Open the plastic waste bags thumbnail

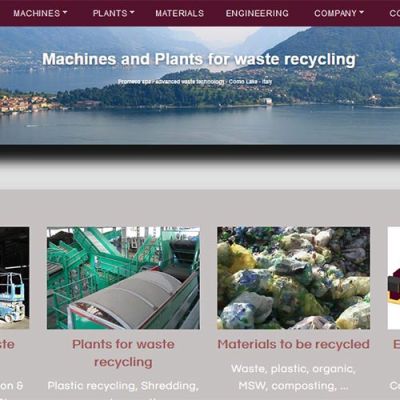point(294,278)
